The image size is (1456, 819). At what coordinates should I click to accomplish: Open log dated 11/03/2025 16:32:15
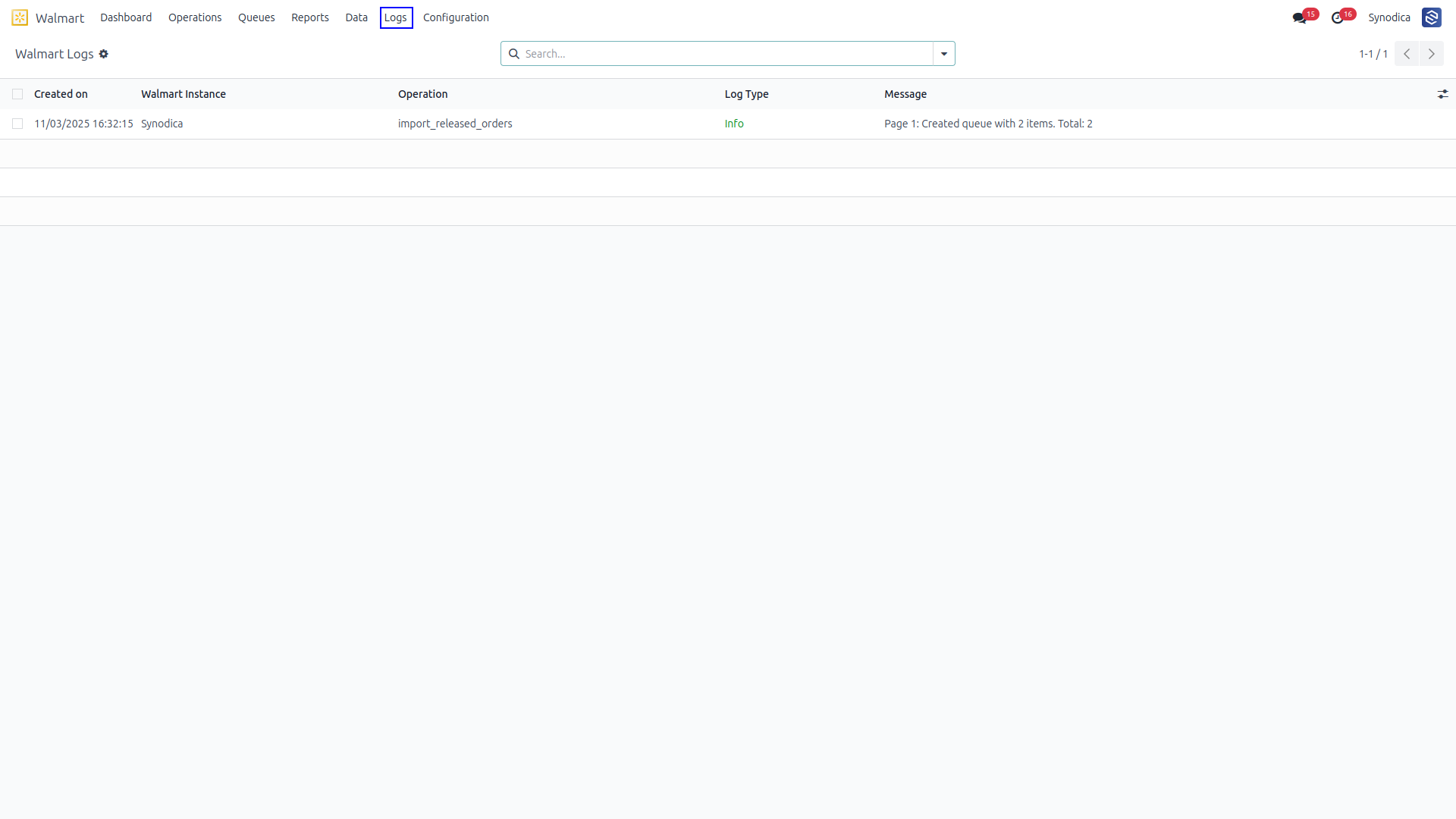point(83,124)
